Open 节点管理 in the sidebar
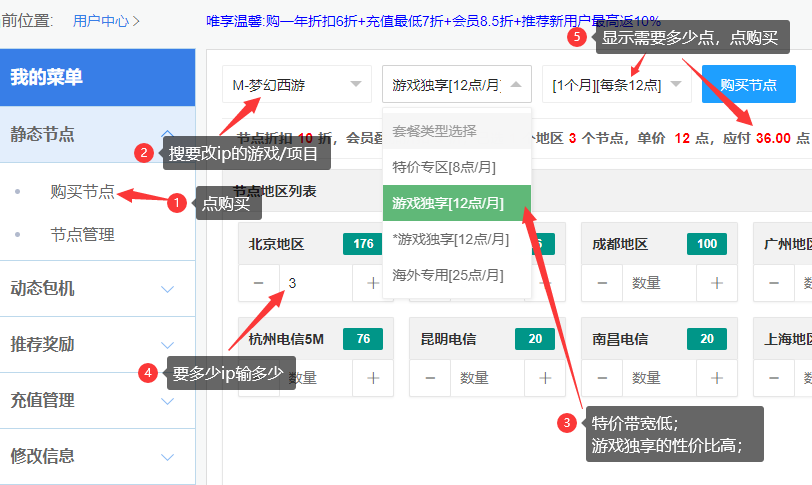Viewport: 812px width, 485px height. click(82, 234)
